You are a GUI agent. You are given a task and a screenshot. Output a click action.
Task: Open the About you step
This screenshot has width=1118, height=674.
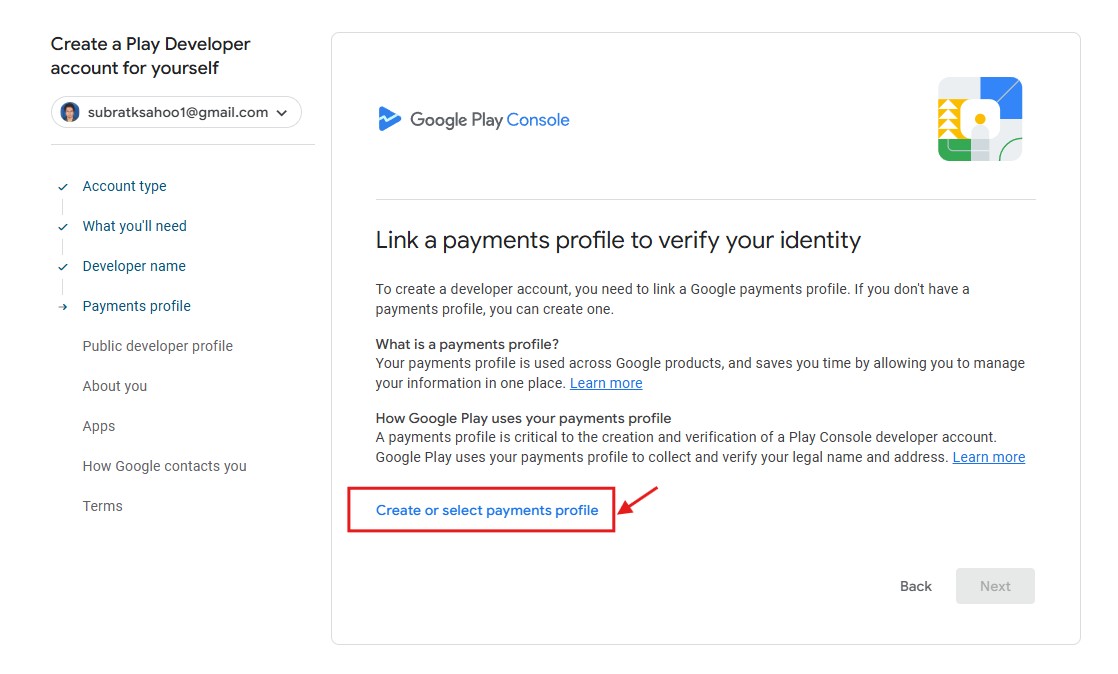(114, 386)
